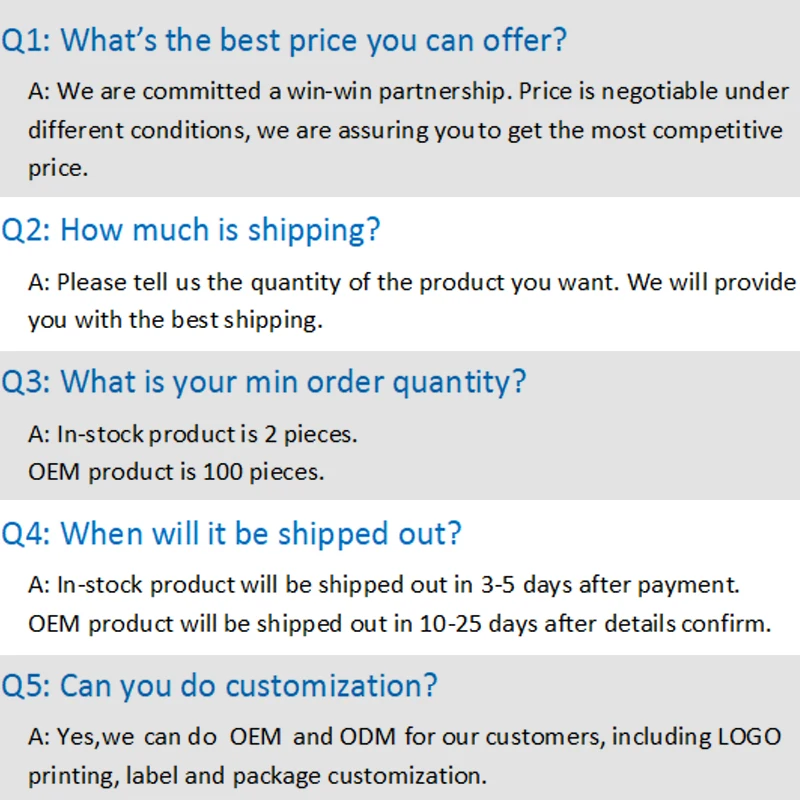Open the Q2 "How much is shipping?" heading

click(191, 230)
